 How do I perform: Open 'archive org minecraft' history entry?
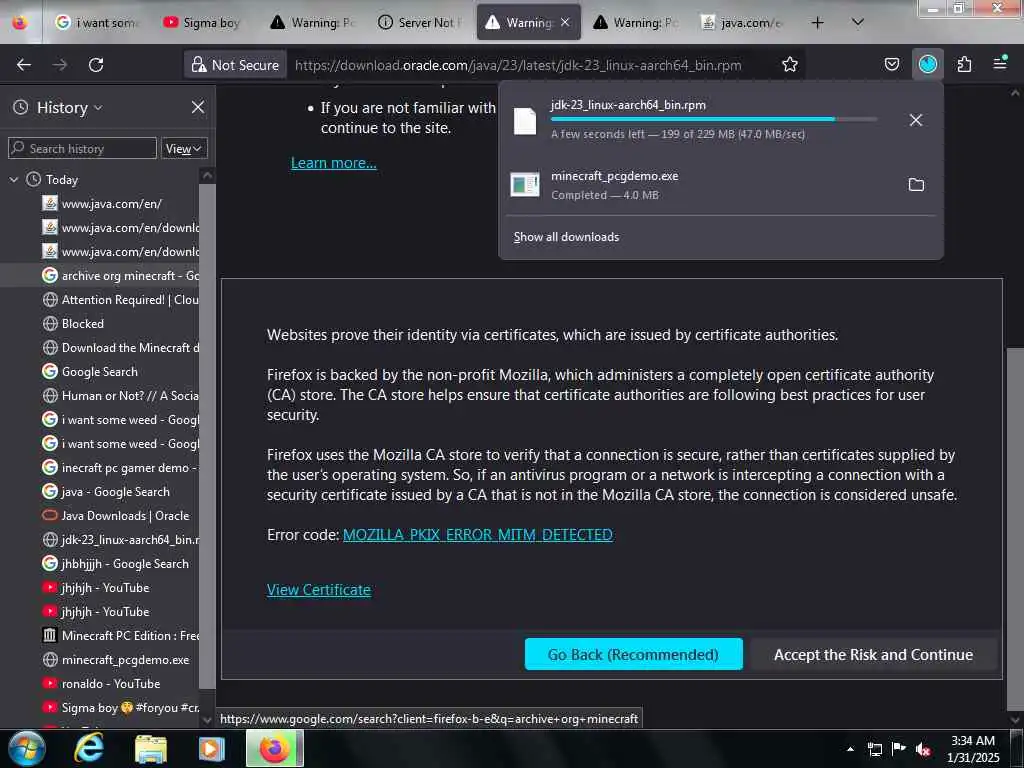(x=120, y=276)
